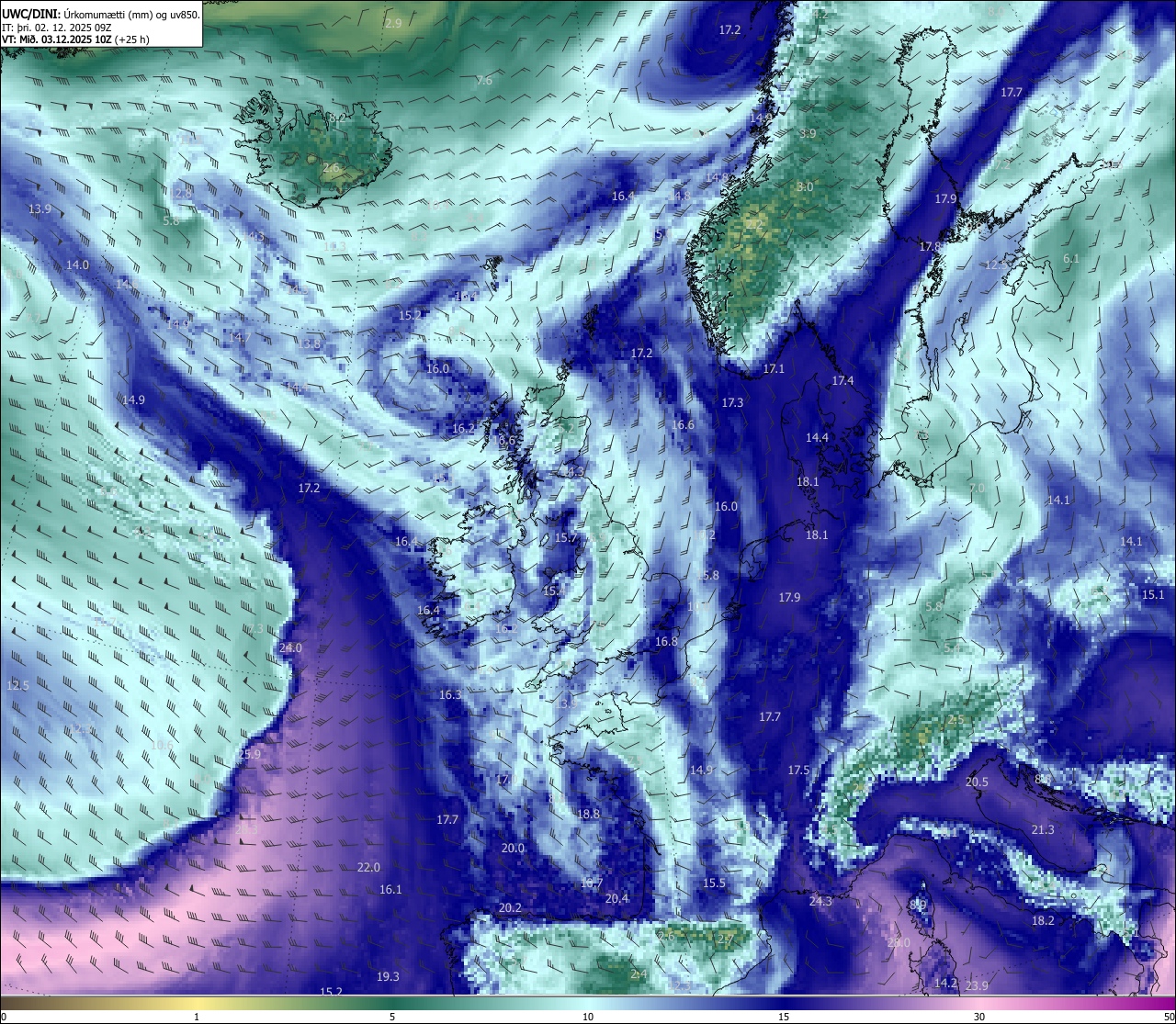Click the 20.2 value off northern Spain
The width and height of the screenshot is (1176, 1024).
click(x=510, y=907)
